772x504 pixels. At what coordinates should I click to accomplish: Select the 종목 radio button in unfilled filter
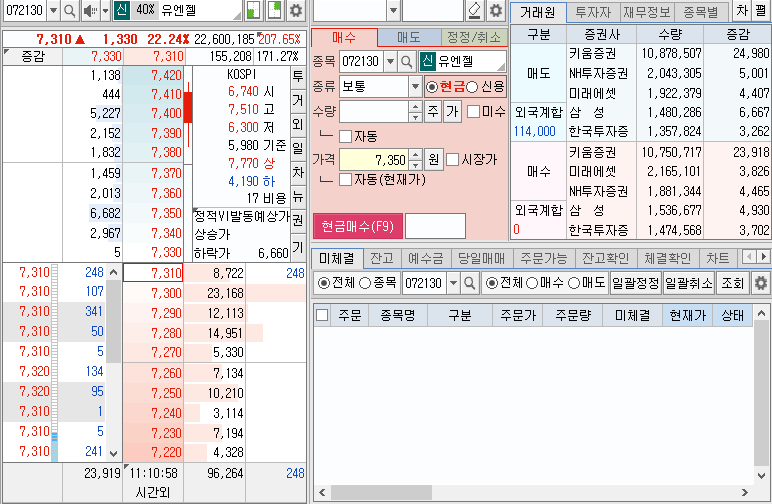(x=365, y=283)
